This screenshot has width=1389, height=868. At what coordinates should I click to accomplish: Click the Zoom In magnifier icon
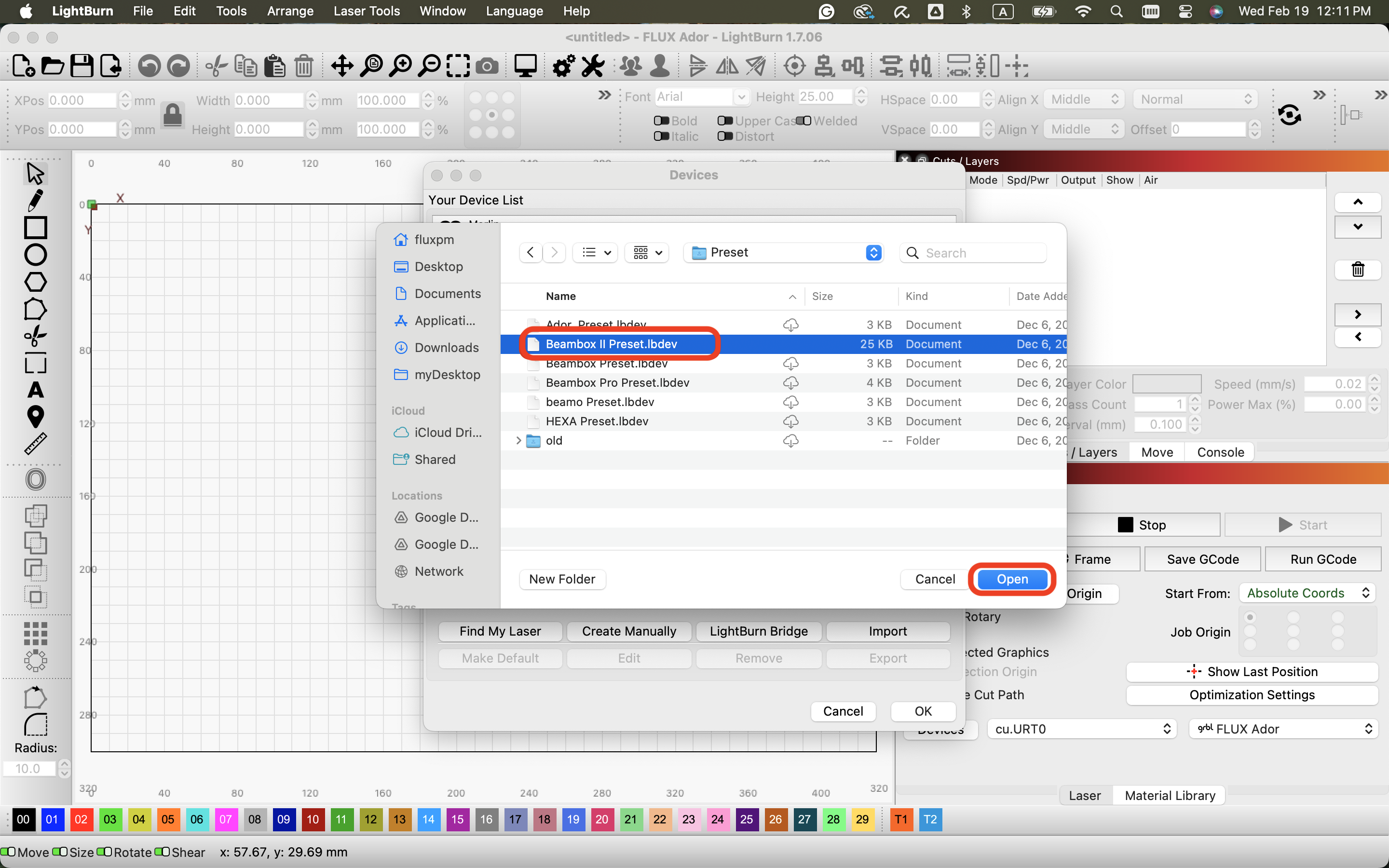[x=401, y=66]
